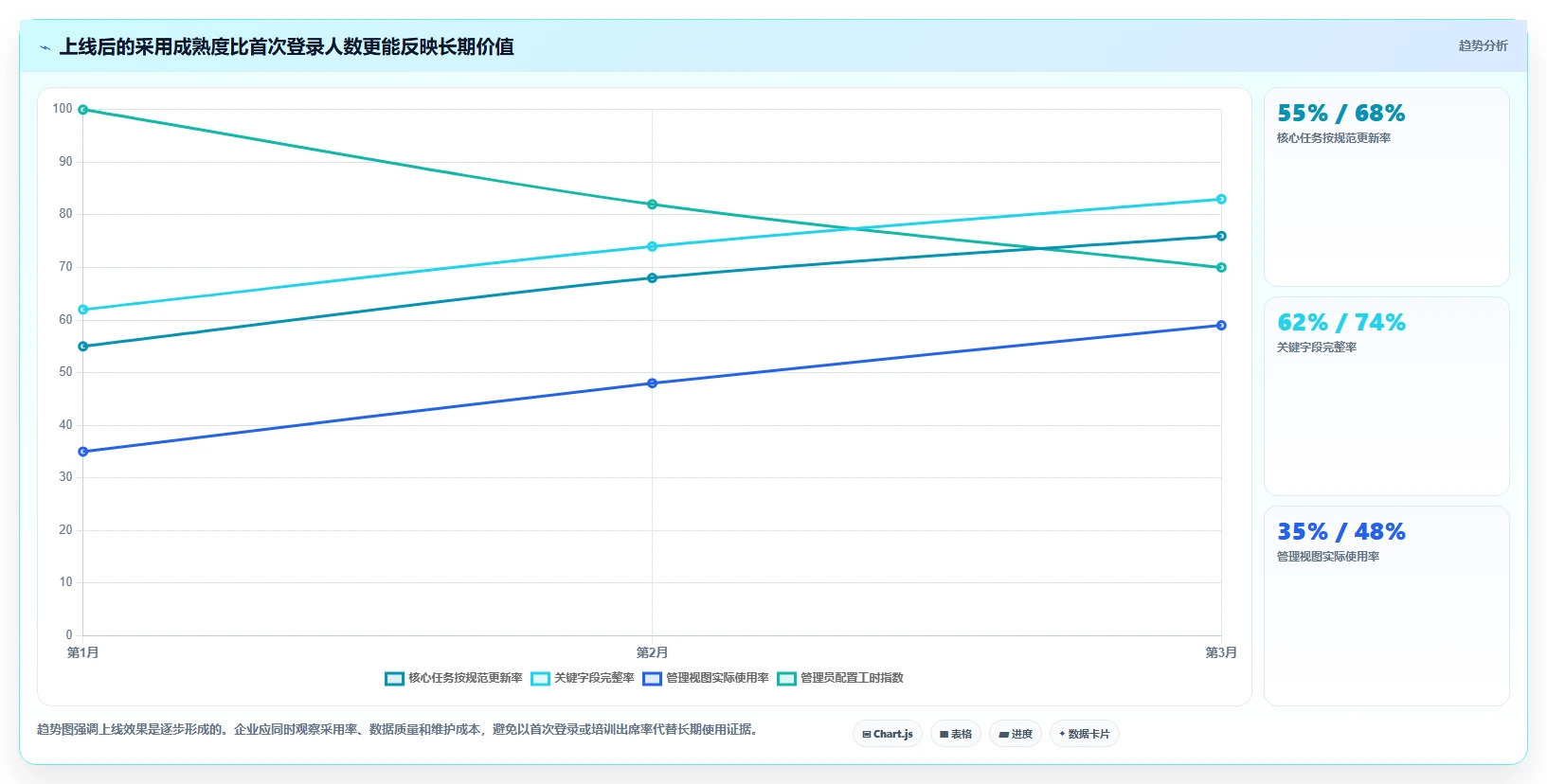
Task: Toggle the 核心任务按规范更新率 legend entry
Action: (x=453, y=678)
